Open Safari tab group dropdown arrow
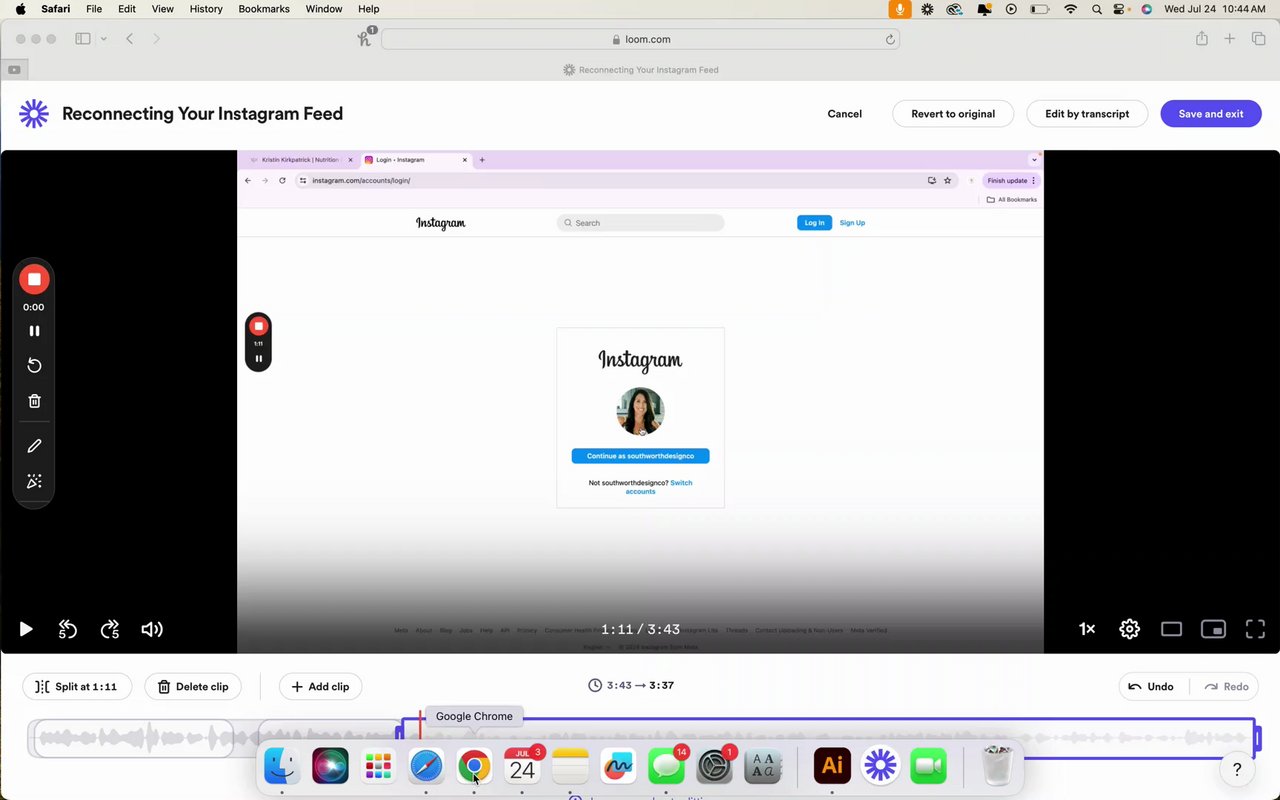Screen dimensions: 1280x800 (104, 39)
